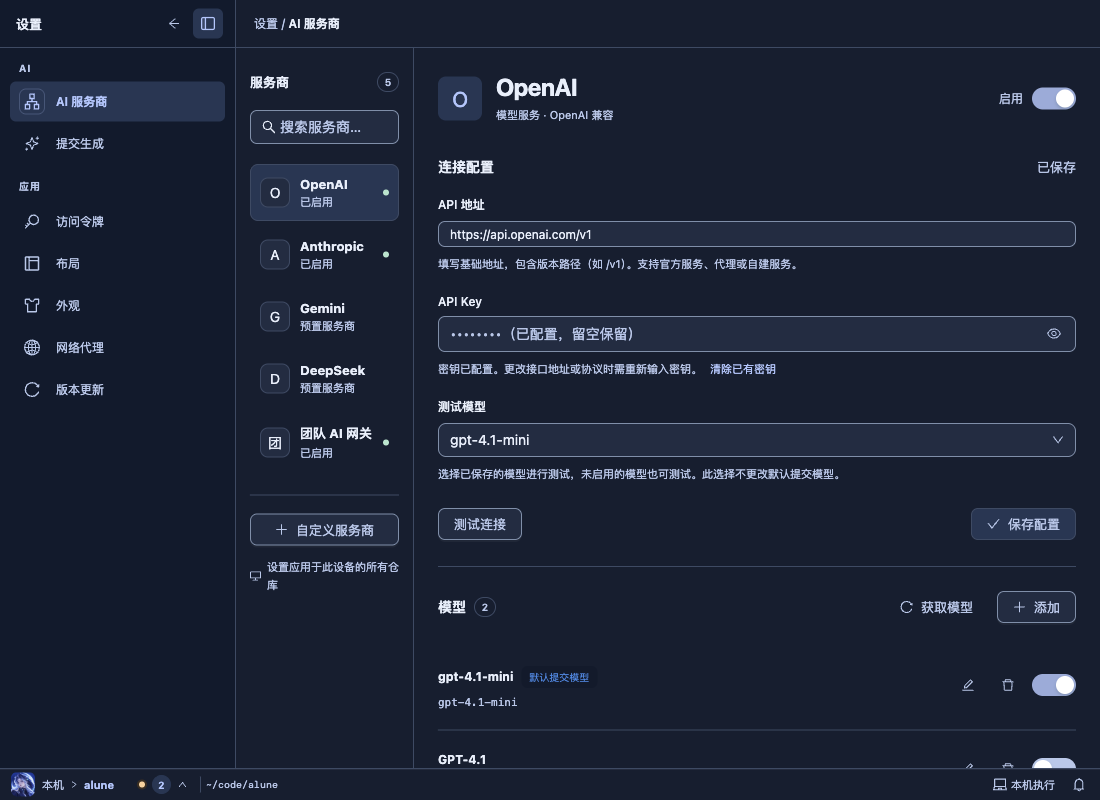Click alune repository in status bar
1100x800 pixels.
point(99,785)
